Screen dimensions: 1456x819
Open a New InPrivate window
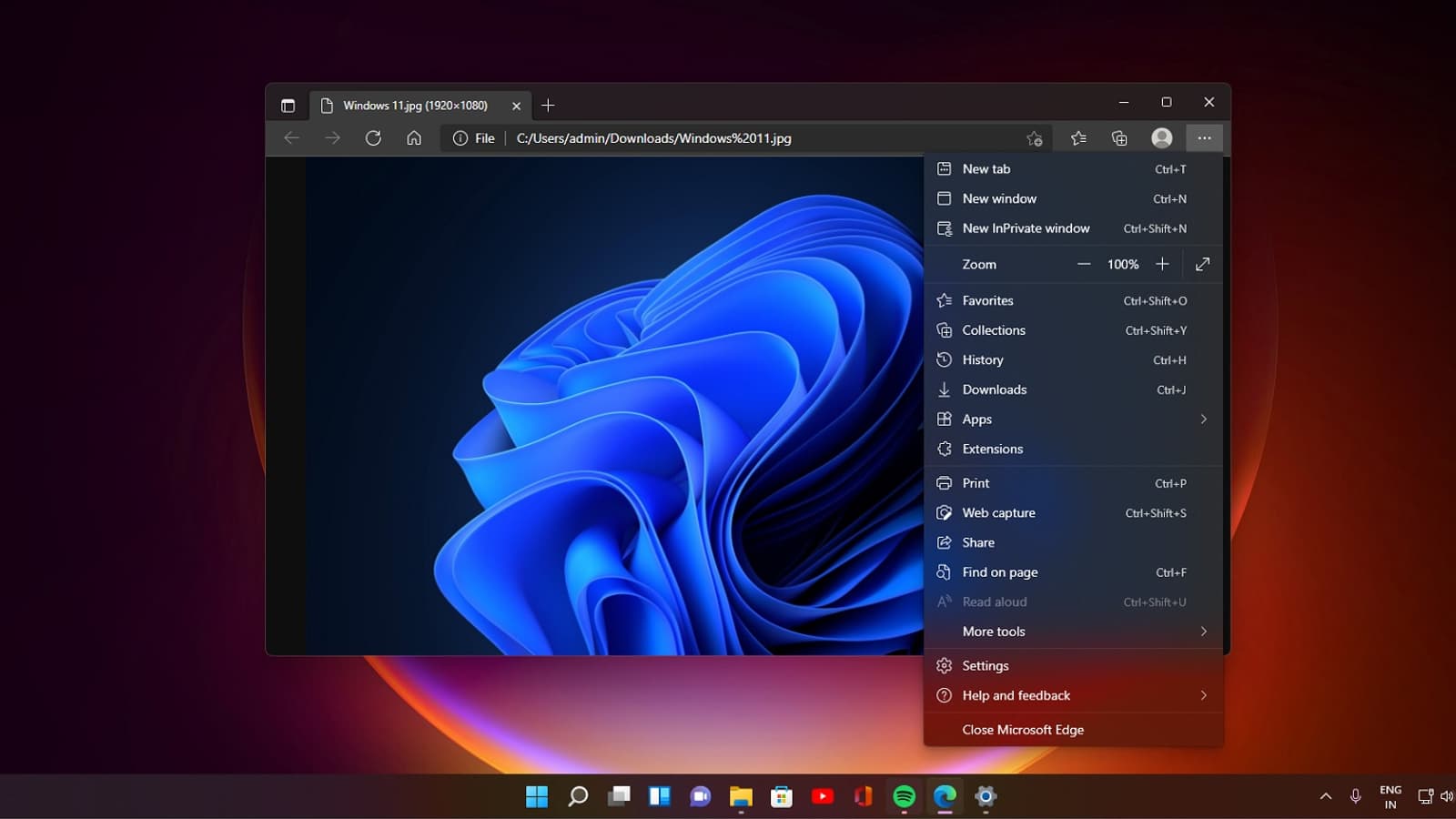click(x=1074, y=228)
